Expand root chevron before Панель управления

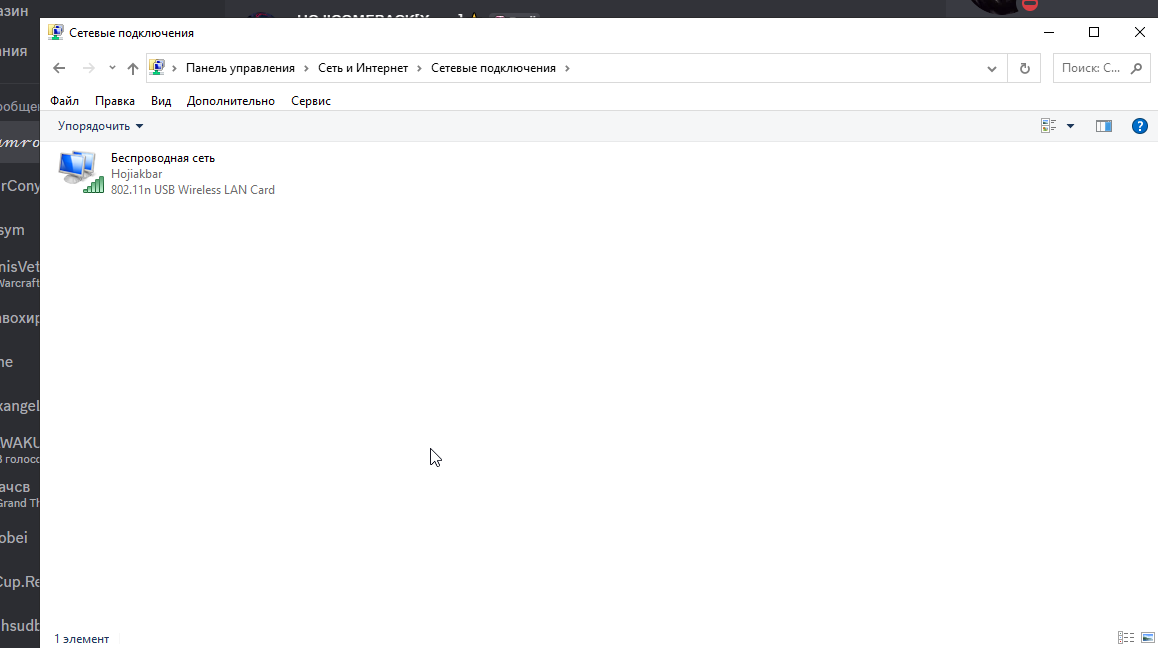point(174,68)
